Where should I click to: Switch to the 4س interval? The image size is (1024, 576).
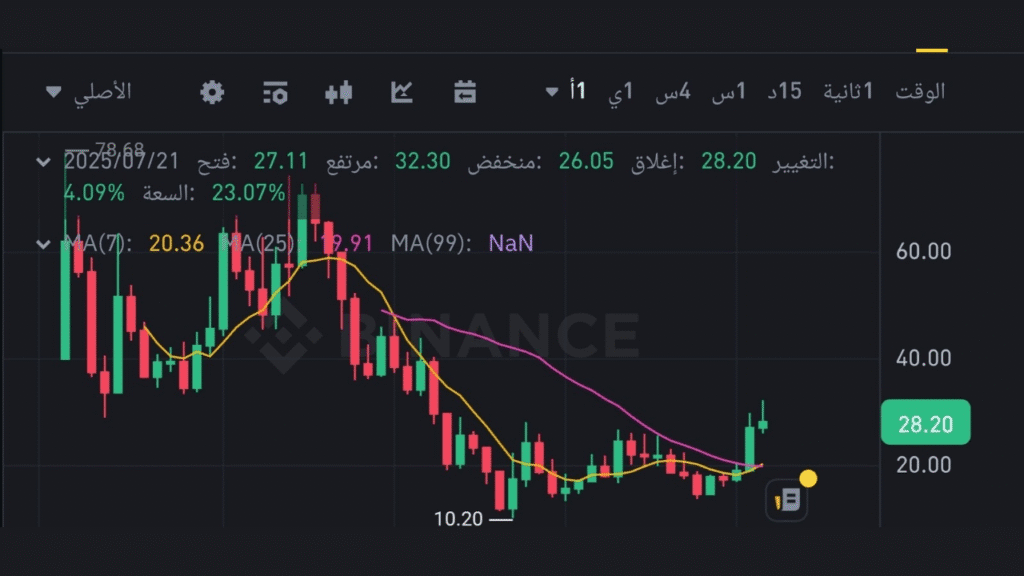point(673,92)
